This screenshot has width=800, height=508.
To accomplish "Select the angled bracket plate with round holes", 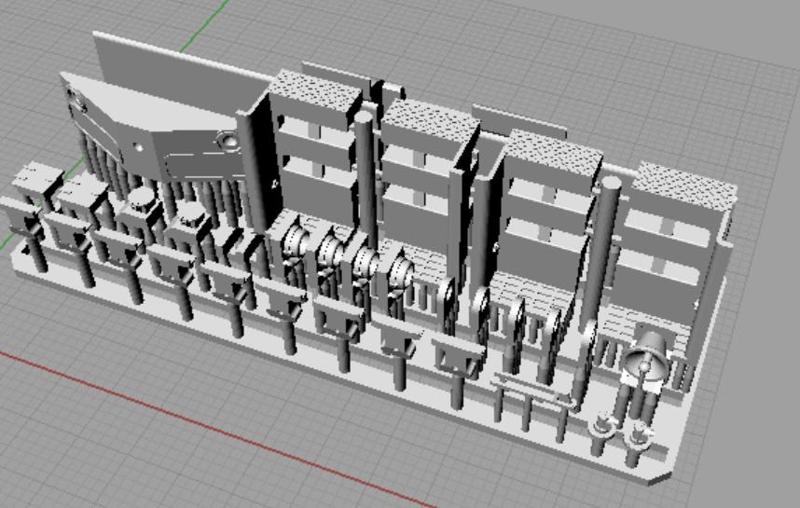I will tap(153, 128).
